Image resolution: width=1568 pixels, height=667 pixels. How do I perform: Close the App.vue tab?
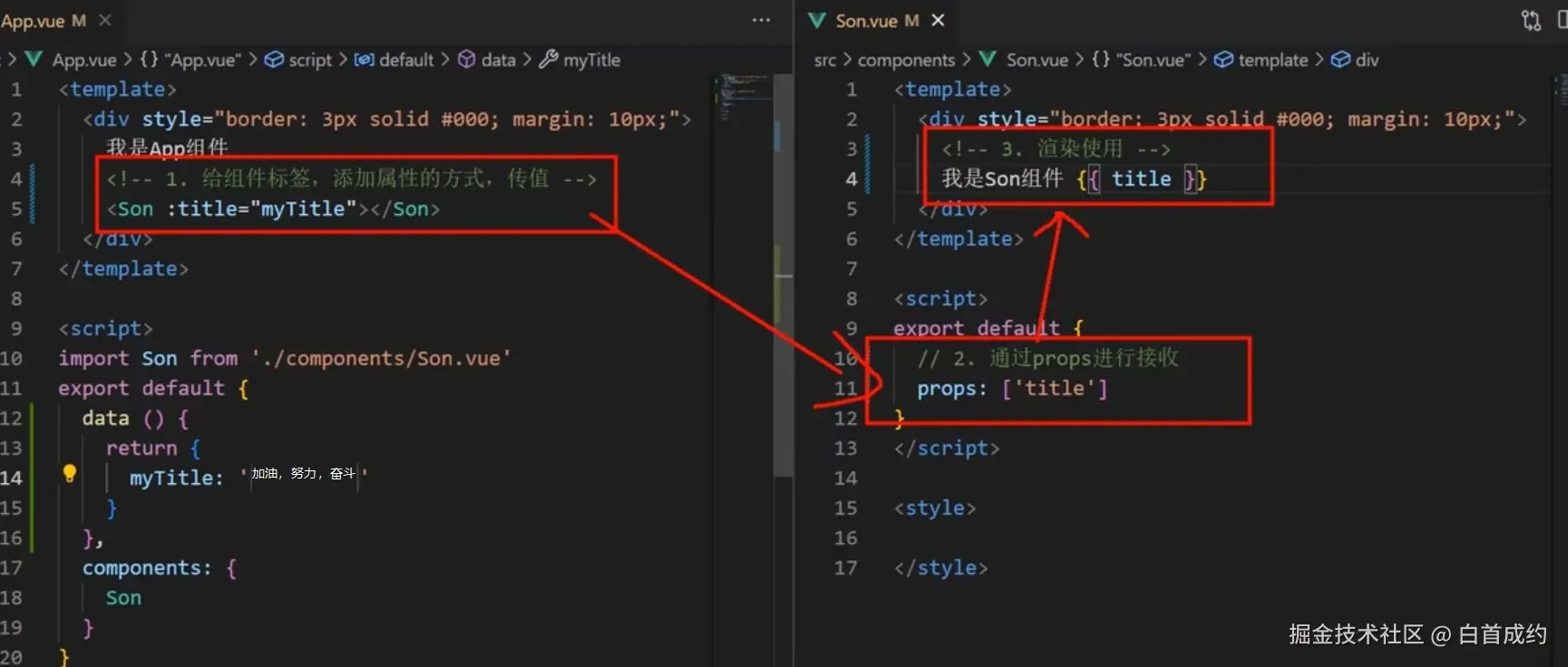[105, 20]
